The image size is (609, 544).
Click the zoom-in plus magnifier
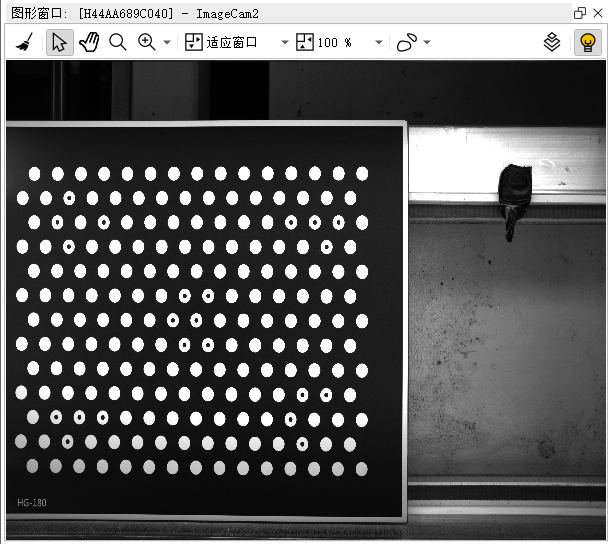click(147, 42)
